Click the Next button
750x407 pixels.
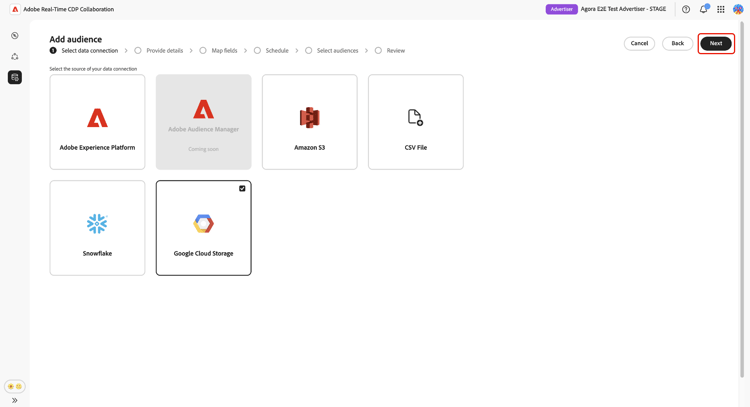point(716,43)
